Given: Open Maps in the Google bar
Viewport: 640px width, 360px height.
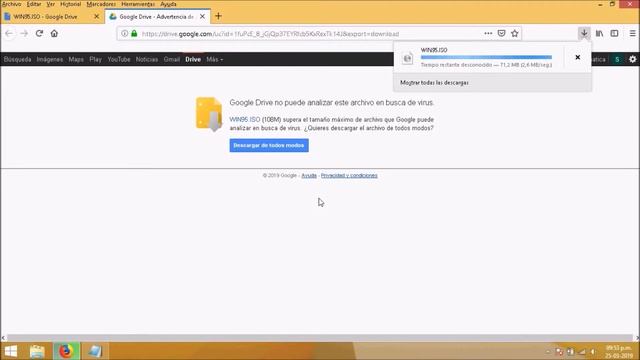Looking at the screenshot, I should click(76, 59).
